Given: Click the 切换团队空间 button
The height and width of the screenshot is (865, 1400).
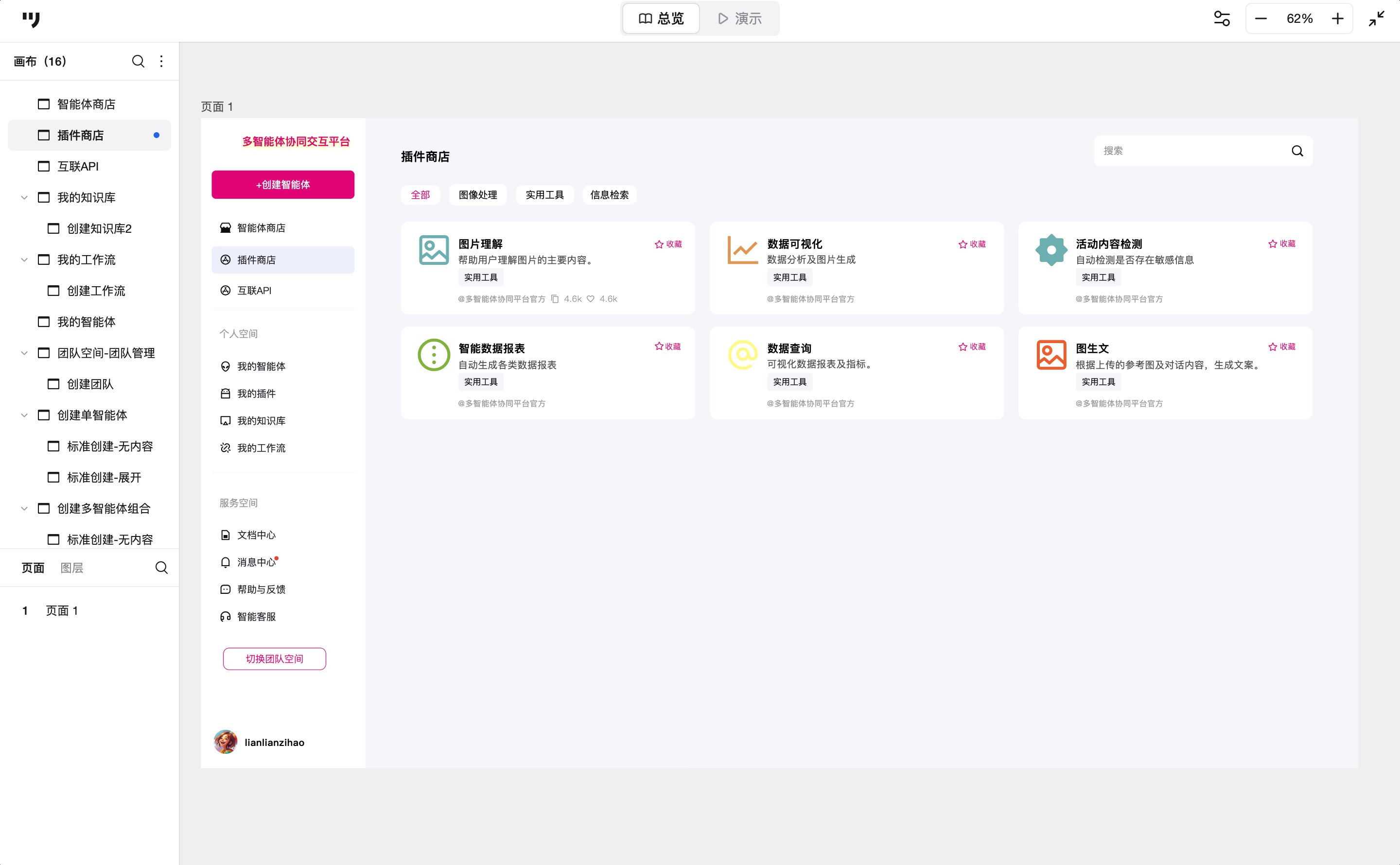Looking at the screenshot, I should [274, 659].
